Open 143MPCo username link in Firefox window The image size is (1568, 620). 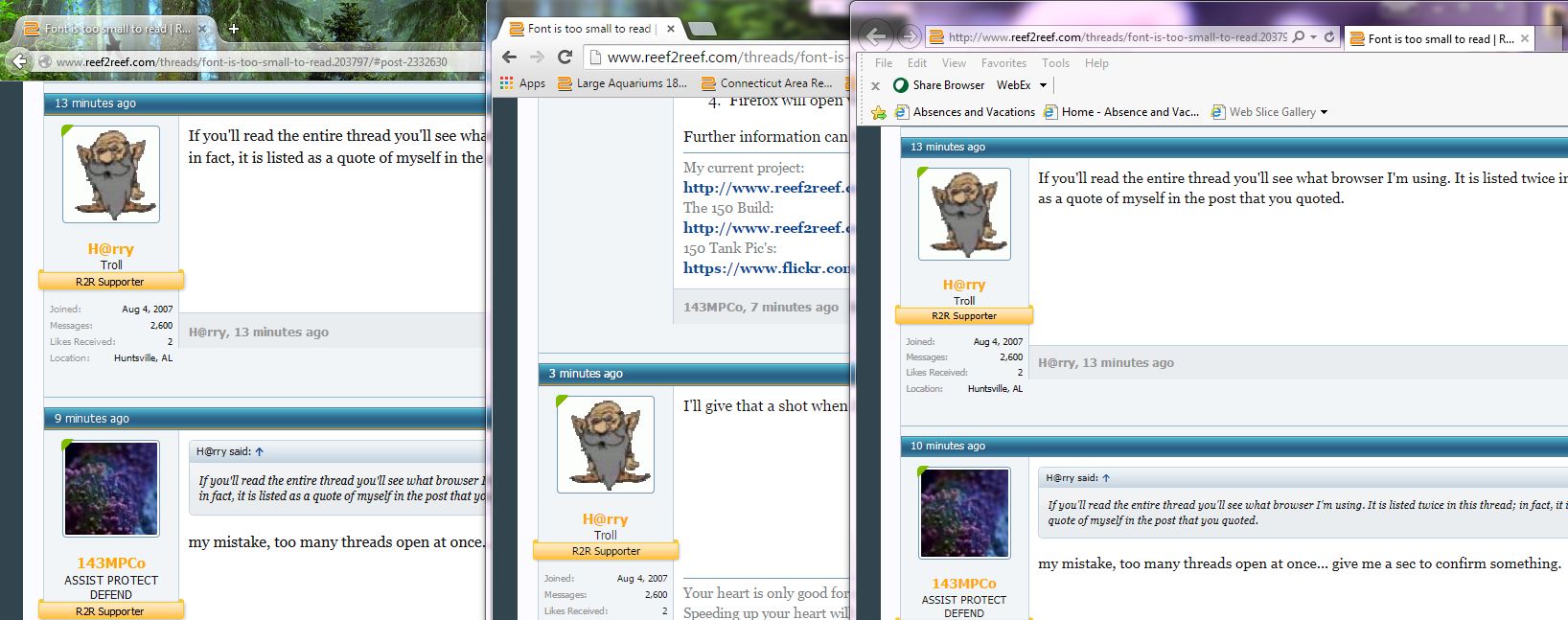[x=111, y=563]
